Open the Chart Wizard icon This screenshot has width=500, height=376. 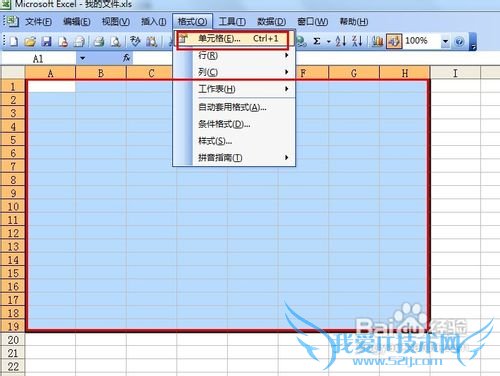377,42
